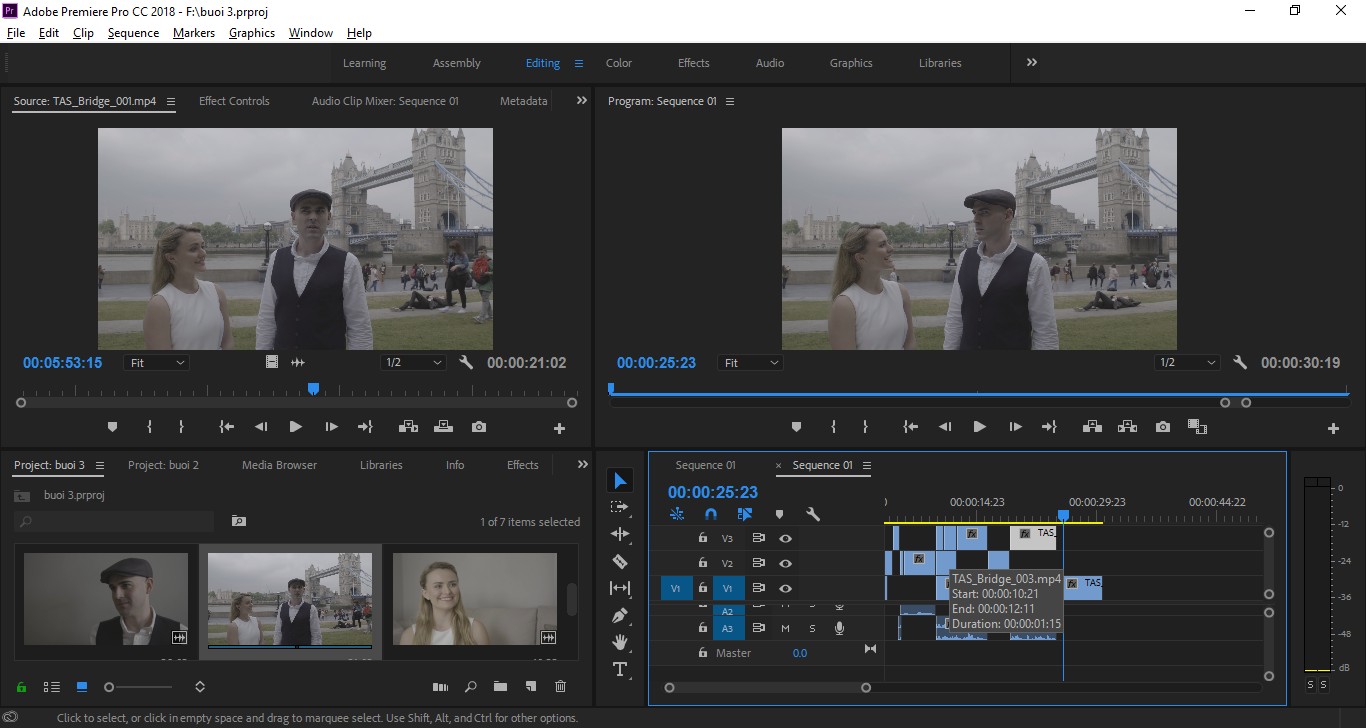The width and height of the screenshot is (1366, 728).
Task: Open Program monitor wrench settings
Action: pyautogui.click(x=1240, y=363)
